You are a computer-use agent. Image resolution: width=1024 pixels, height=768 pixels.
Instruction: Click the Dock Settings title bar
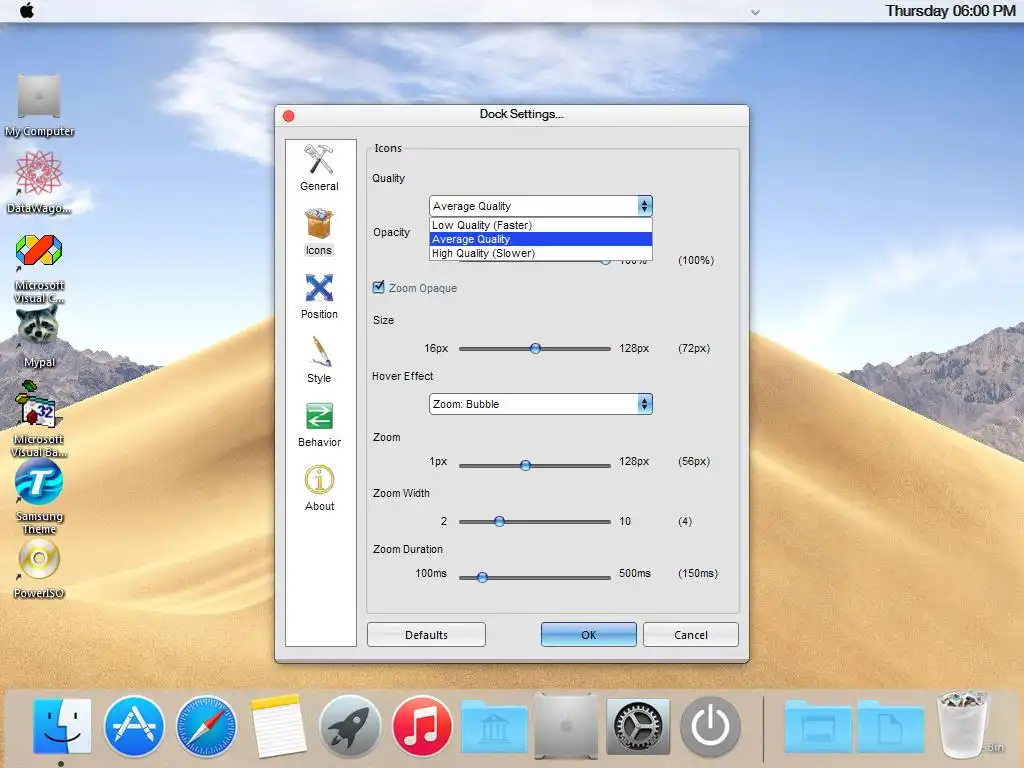click(x=512, y=115)
